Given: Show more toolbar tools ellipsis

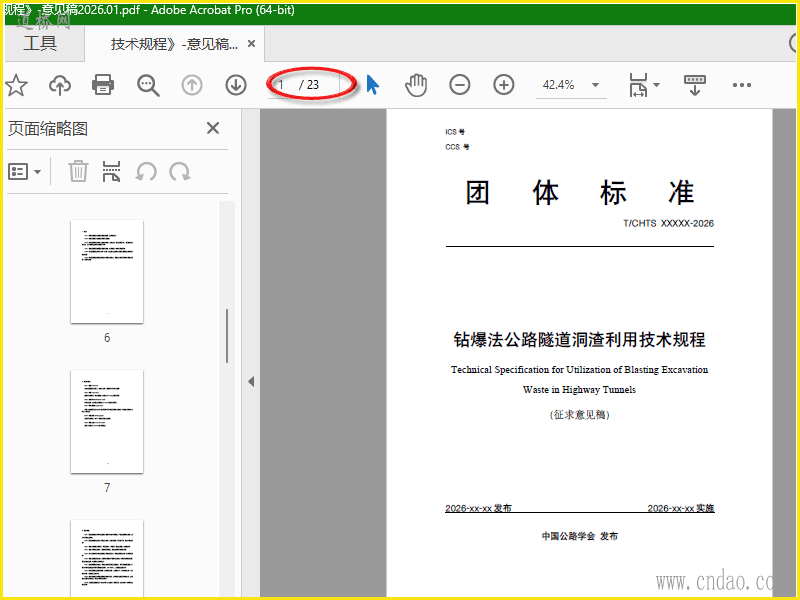Looking at the screenshot, I should click(x=741, y=85).
